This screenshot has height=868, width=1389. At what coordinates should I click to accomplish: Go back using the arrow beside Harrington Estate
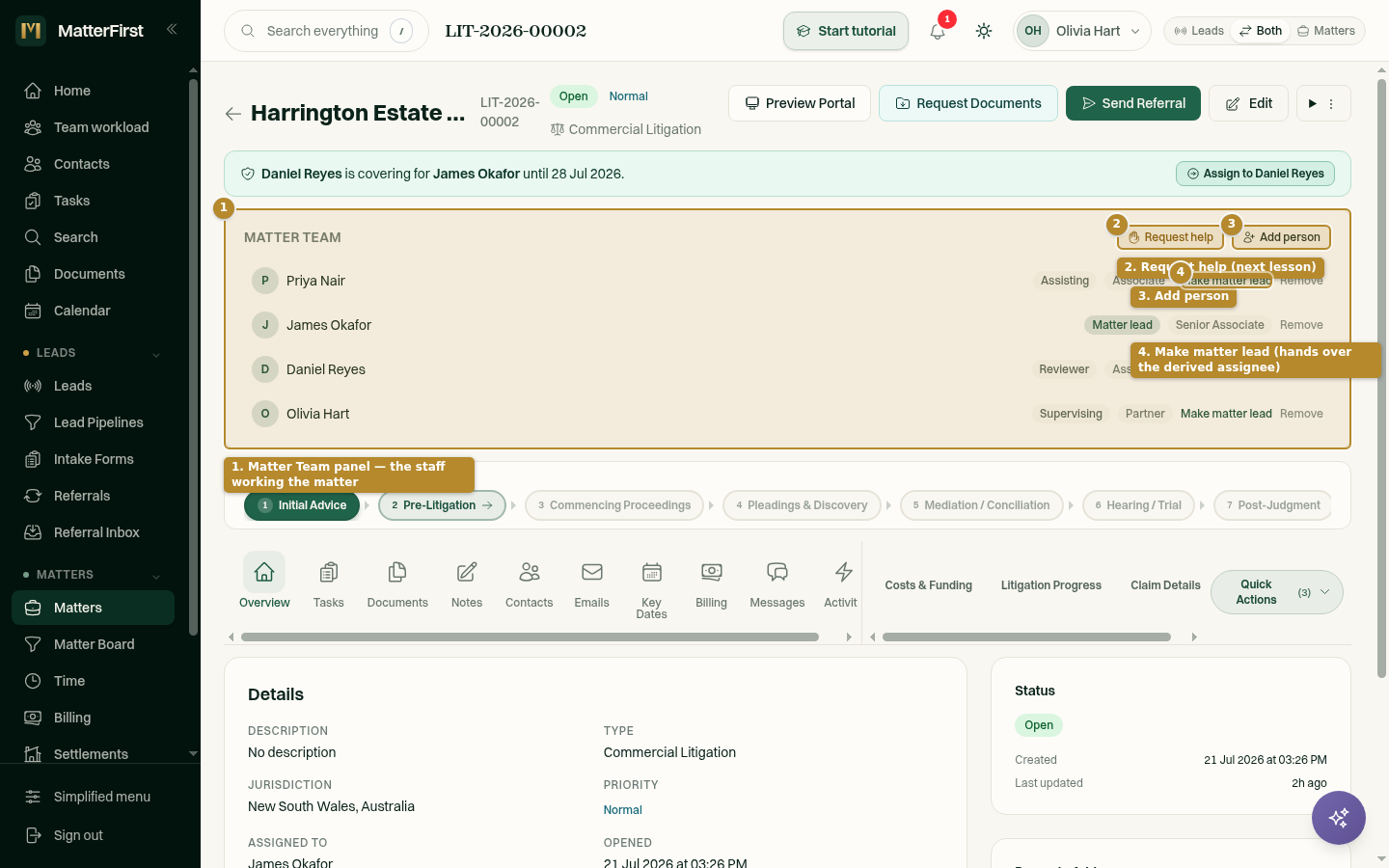click(x=232, y=114)
